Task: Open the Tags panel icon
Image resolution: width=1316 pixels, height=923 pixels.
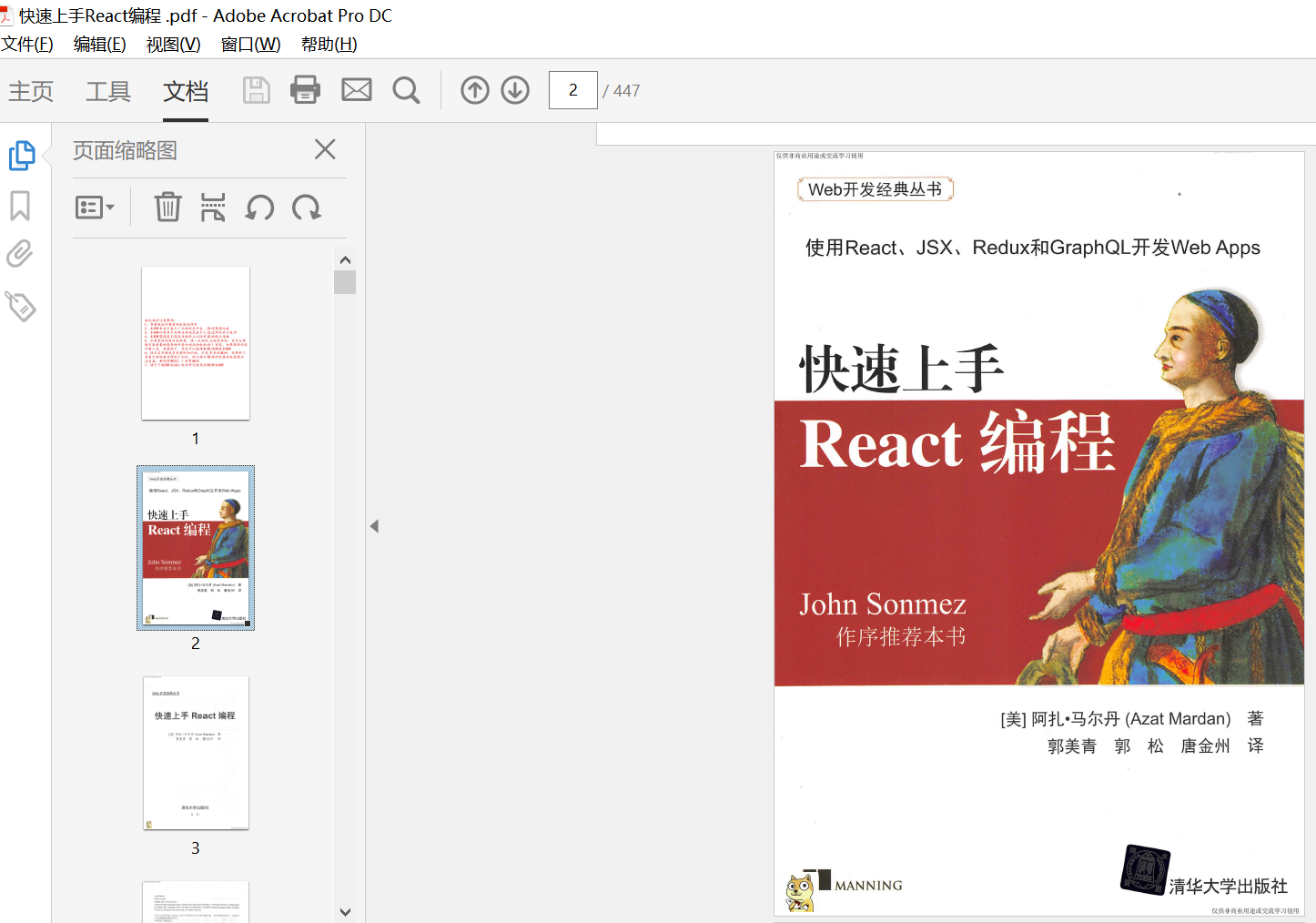Action: click(21, 306)
